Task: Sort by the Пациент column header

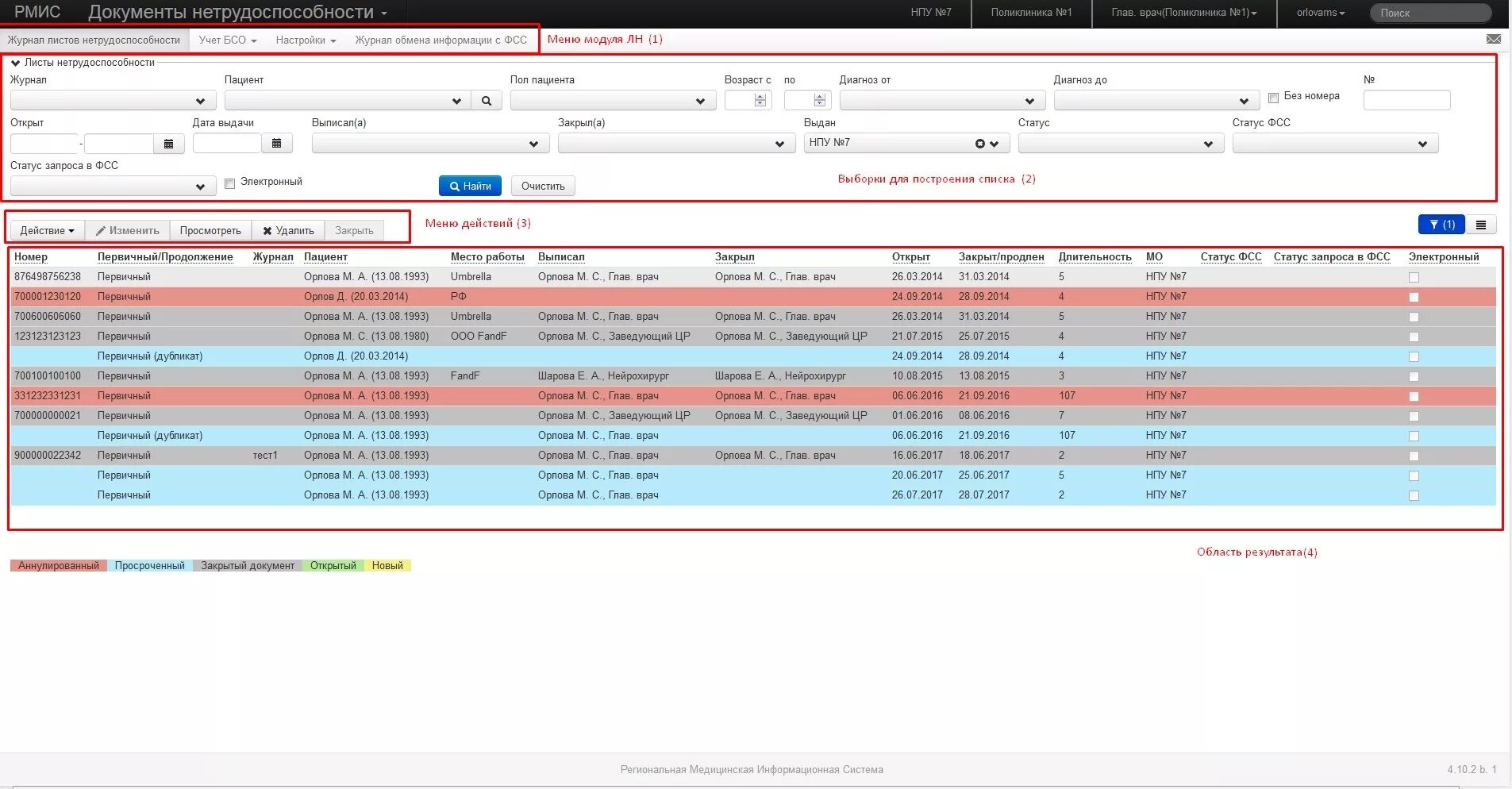Action: [x=325, y=257]
